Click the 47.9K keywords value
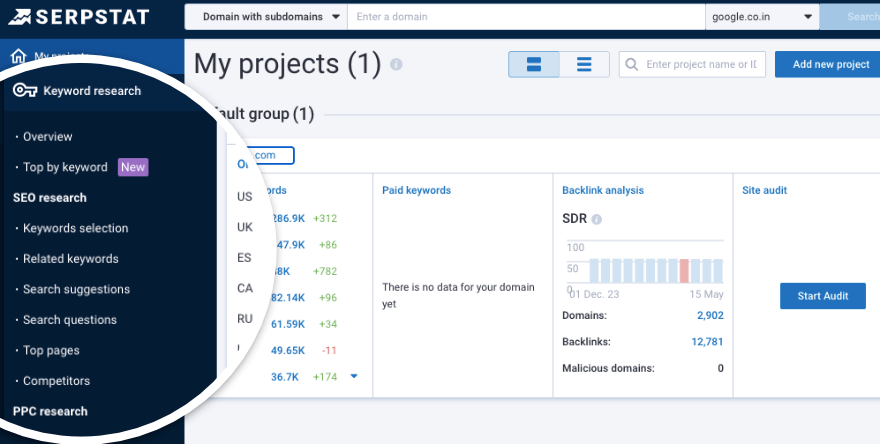Image resolution: width=880 pixels, height=444 pixels. point(291,245)
